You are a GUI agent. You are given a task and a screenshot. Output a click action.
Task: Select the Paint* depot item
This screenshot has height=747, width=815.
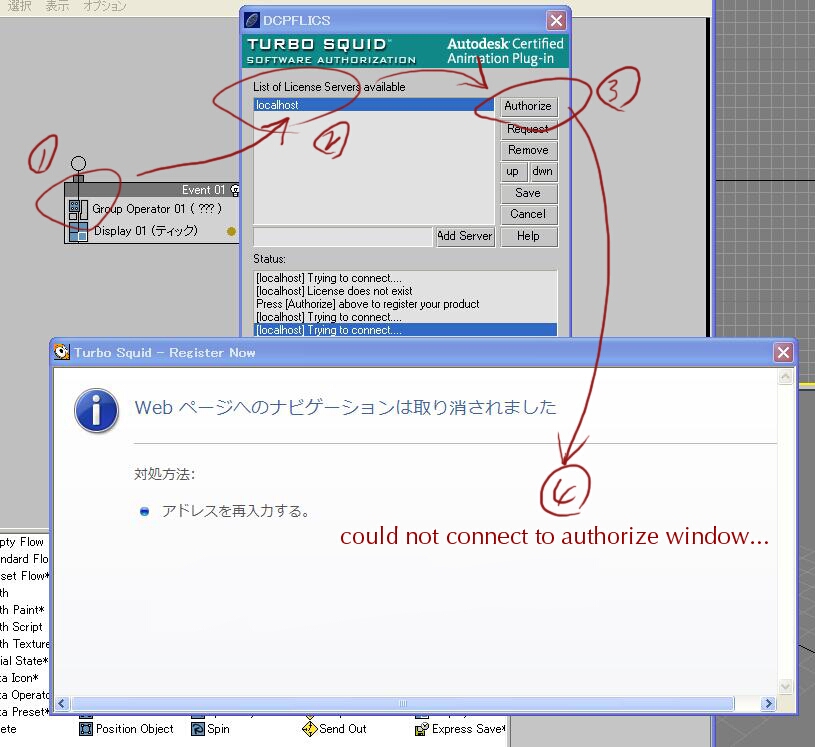(x=22, y=610)
